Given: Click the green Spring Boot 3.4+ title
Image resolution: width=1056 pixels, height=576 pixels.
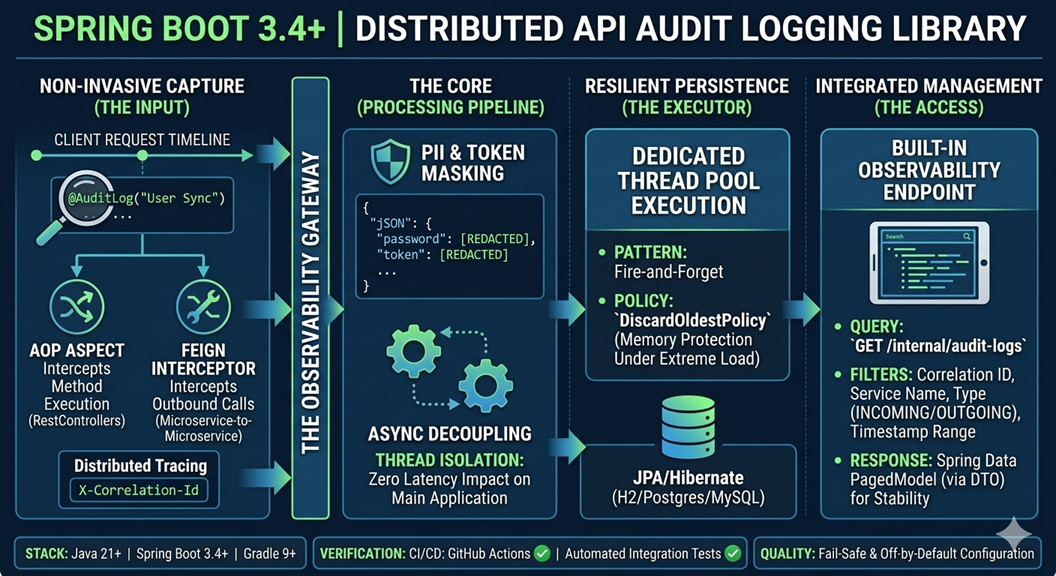Looking at the screenshot, I should [x=179, y=29].
